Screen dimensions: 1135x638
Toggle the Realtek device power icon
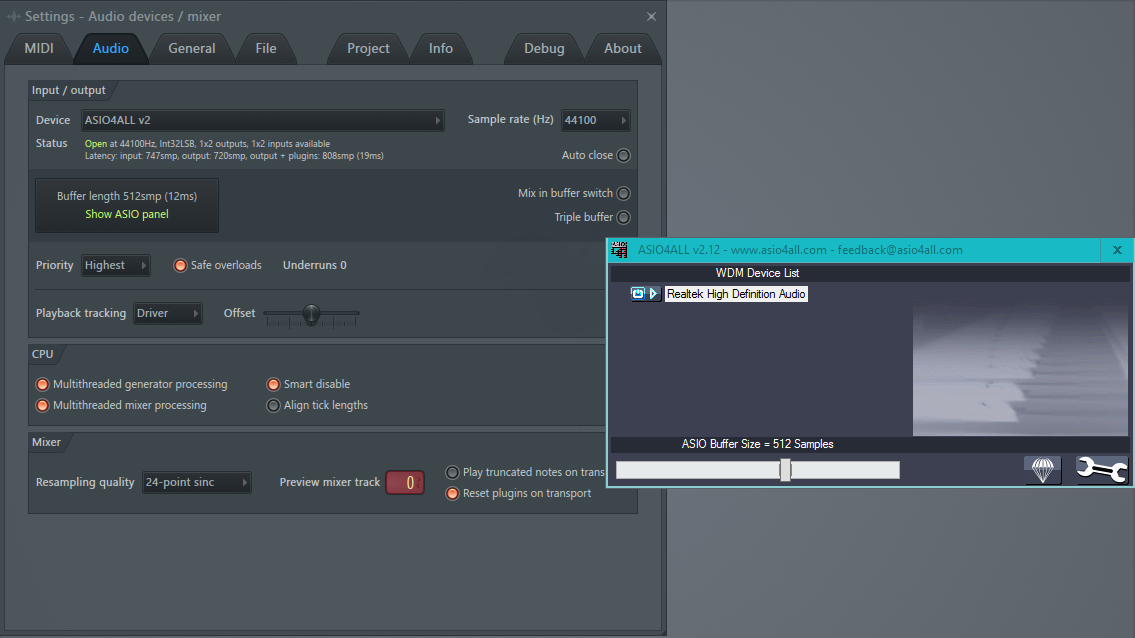(x=638, y=293)
